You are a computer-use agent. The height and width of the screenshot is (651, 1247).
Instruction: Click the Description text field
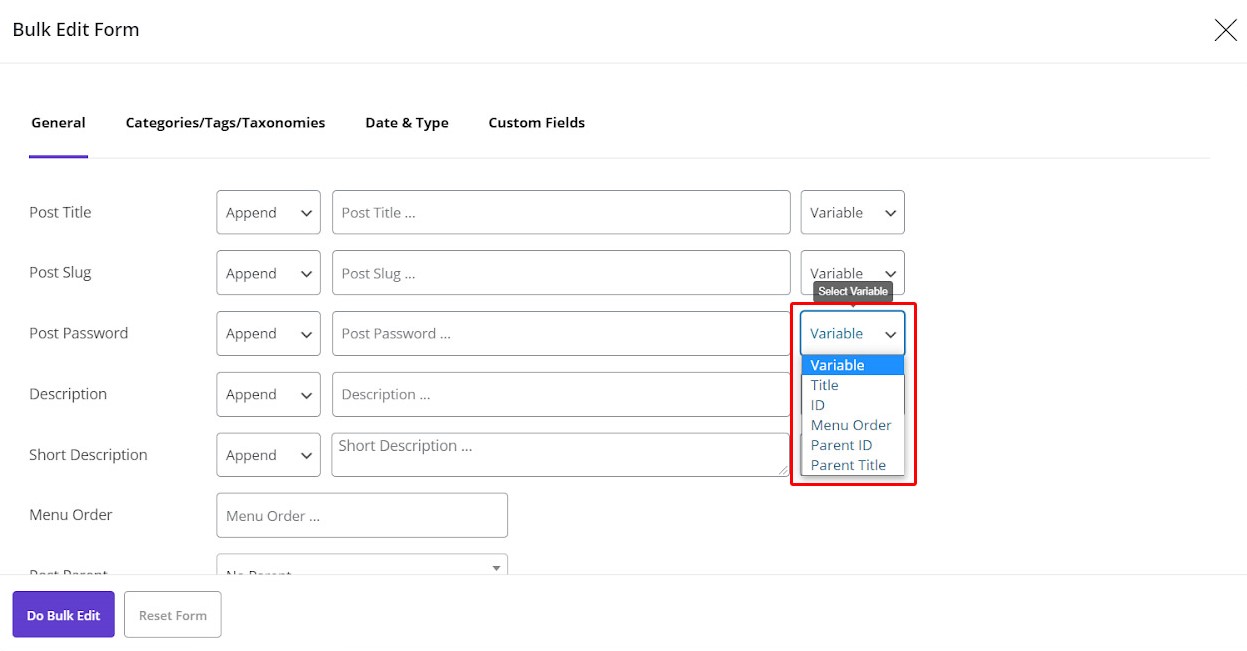(x=561, y=394)
